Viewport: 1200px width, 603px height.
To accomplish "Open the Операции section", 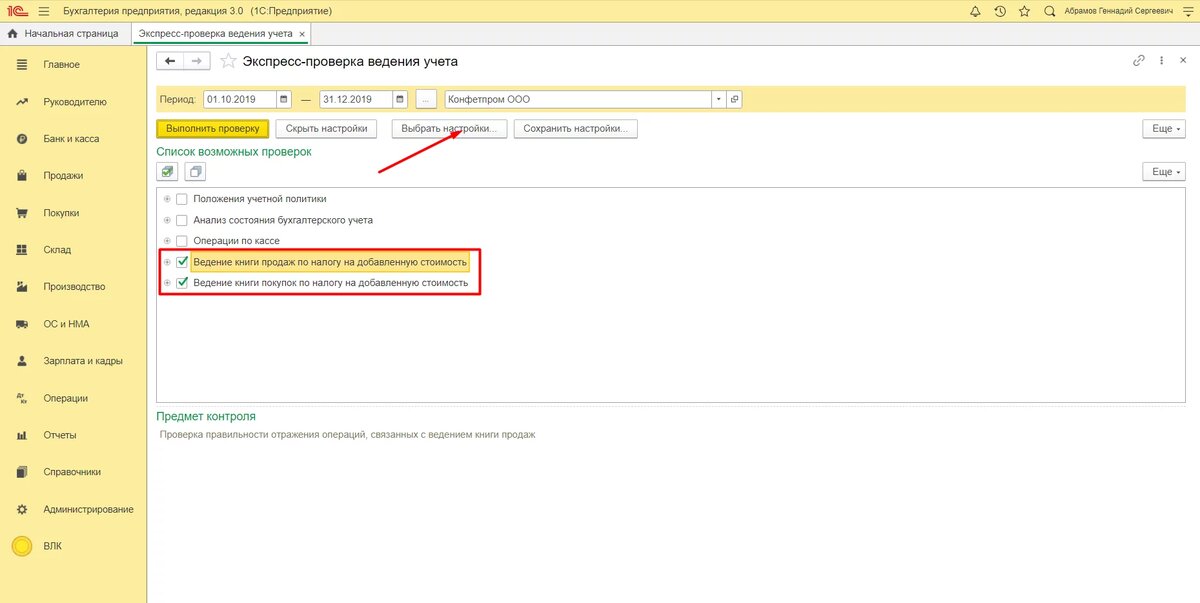I will pyautogui.click(x=66, y=398).
